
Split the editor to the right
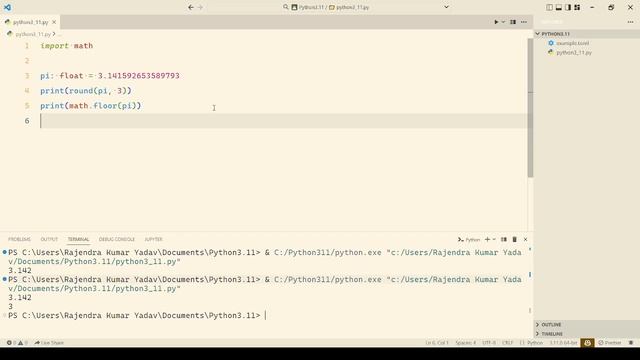click(513, 22)
